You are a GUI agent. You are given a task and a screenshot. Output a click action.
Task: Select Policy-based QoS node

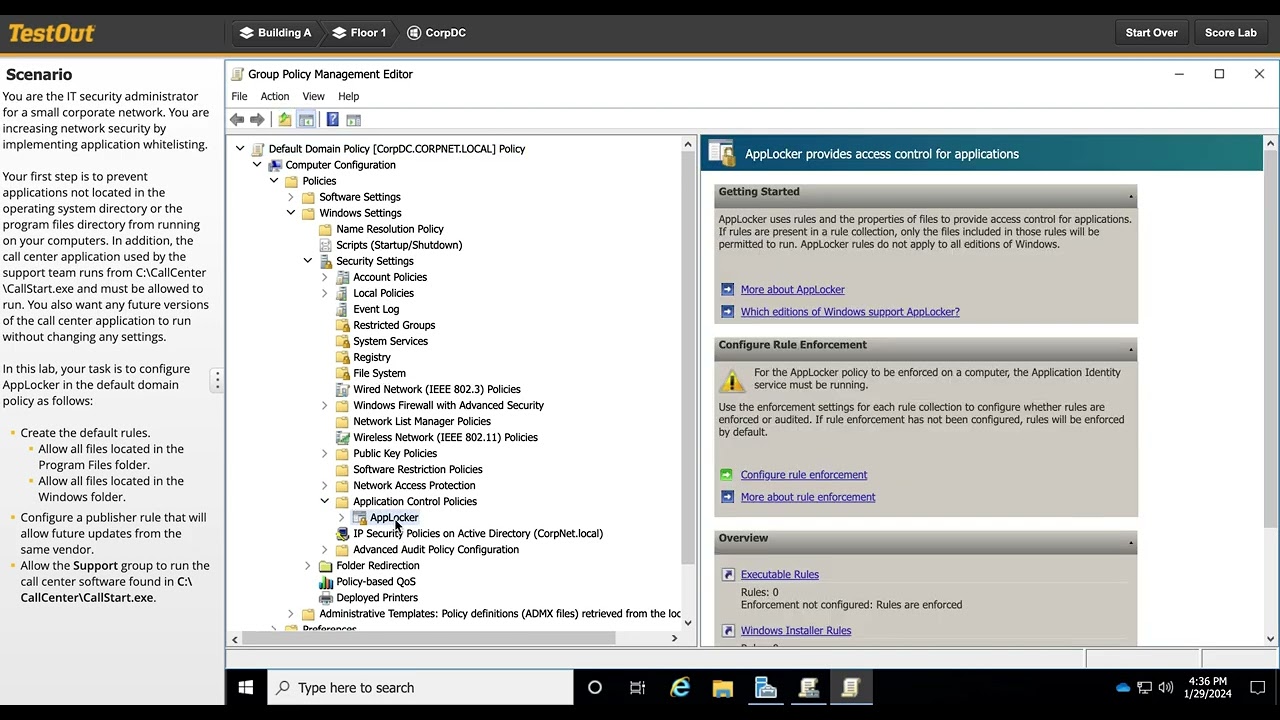pyautogui.click(x=376, y=581)
